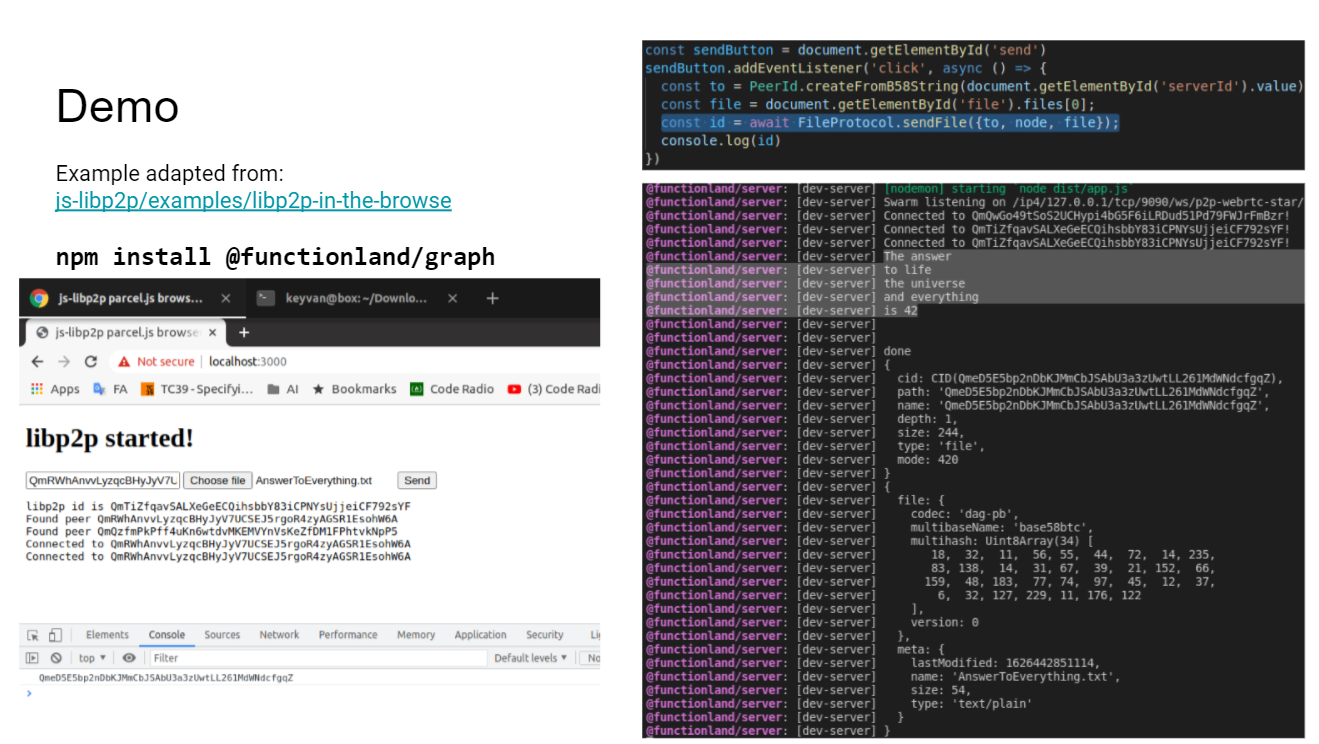Clear the console with the block icon
Image resolution: width=1319 pixels, height=744 pixels.
[x=56, y=658]
